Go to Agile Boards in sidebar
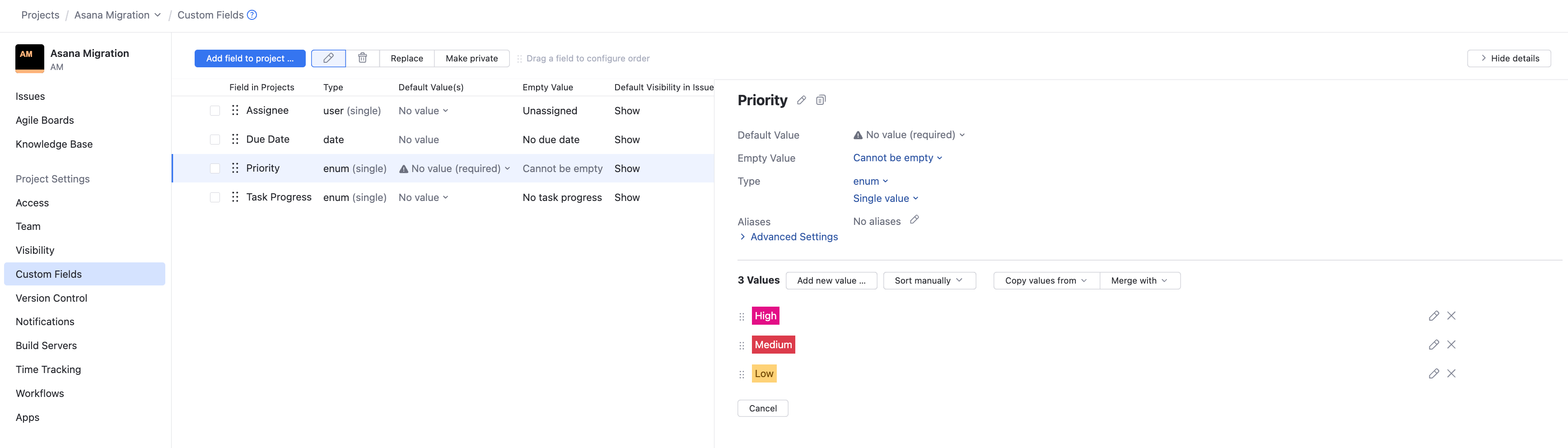 coord(44,121)
